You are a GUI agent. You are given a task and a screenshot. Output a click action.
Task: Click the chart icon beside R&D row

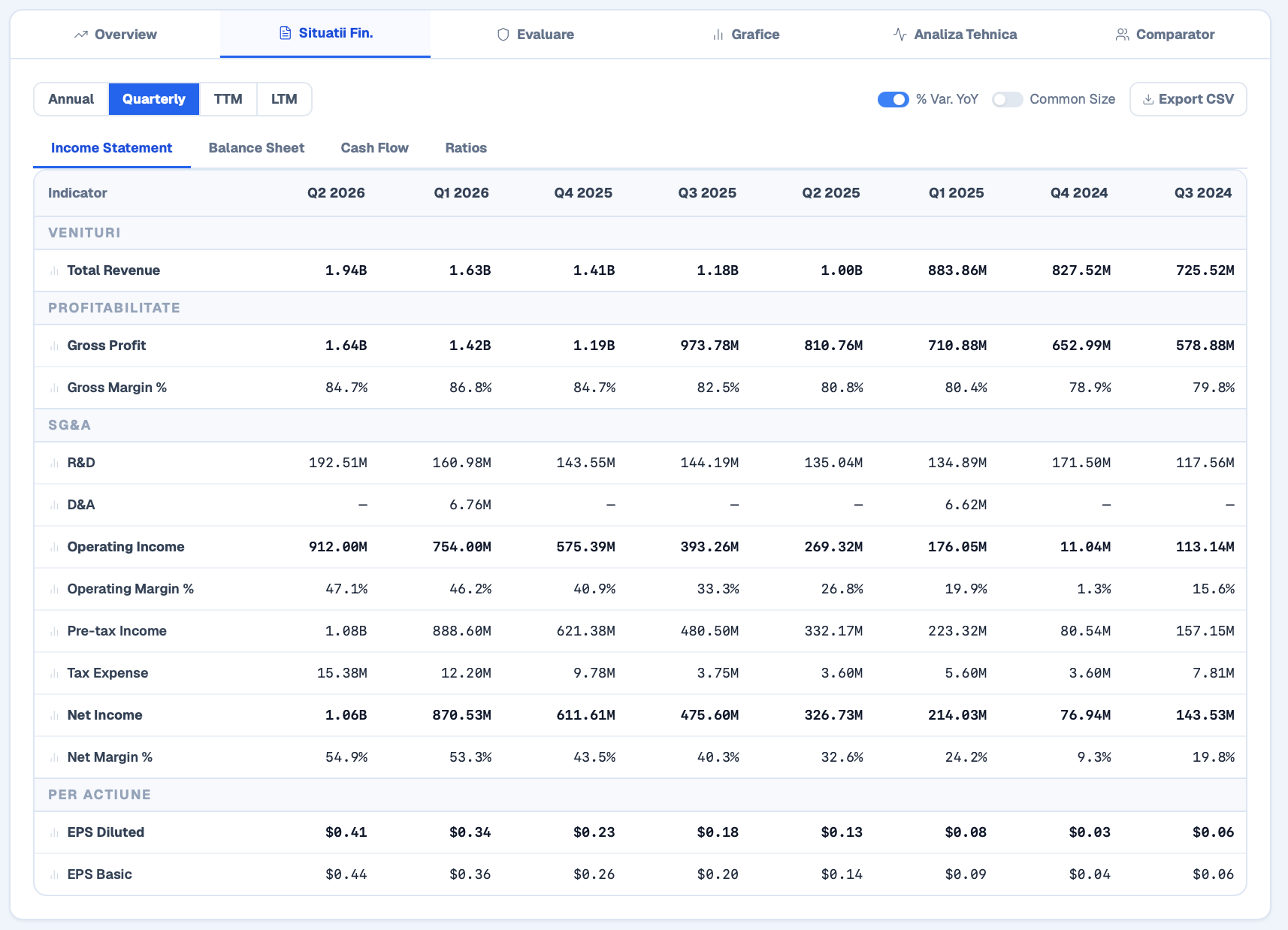click(54, 463)
